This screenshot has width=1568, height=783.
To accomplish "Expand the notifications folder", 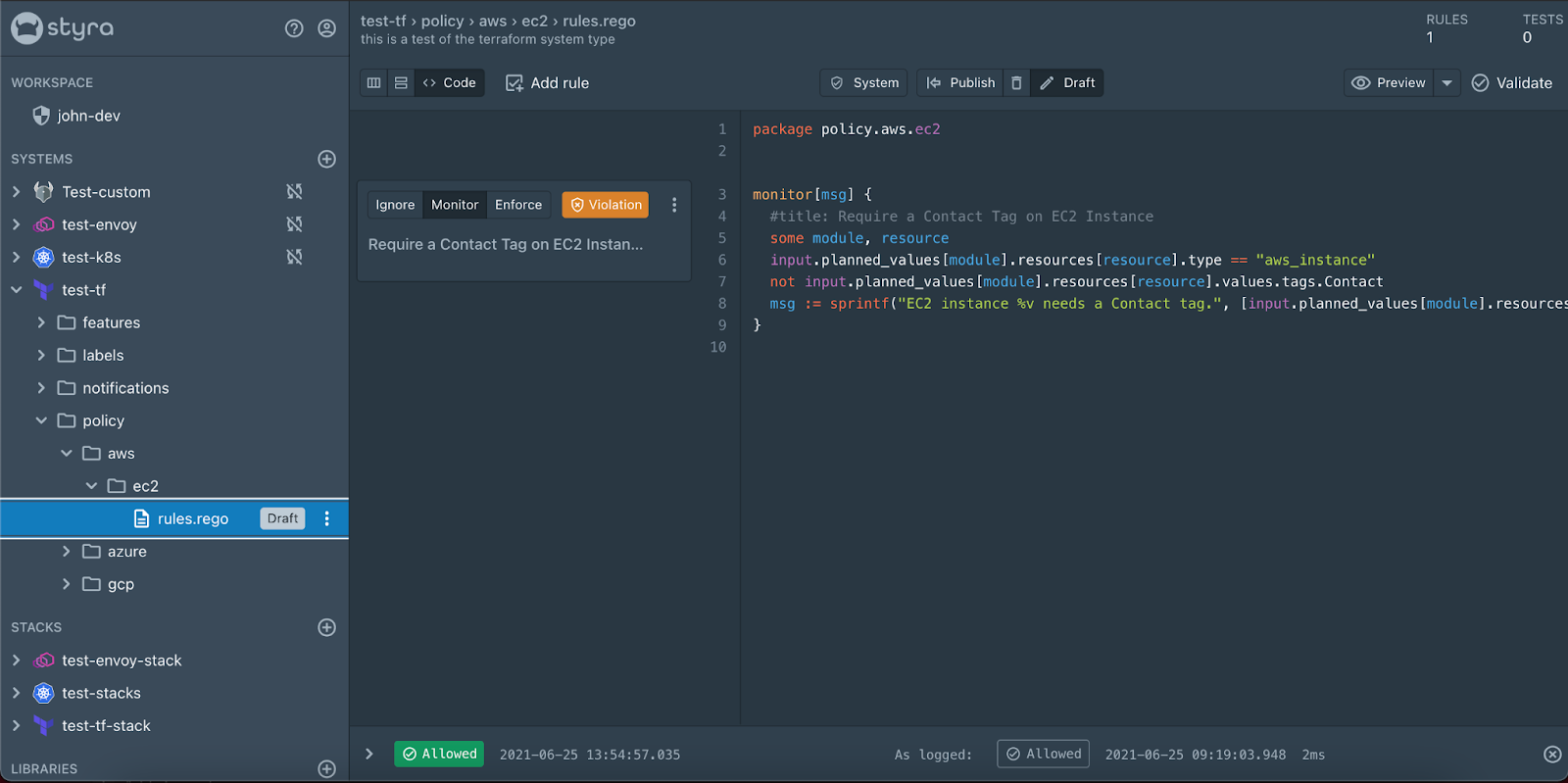I will 41,388.
